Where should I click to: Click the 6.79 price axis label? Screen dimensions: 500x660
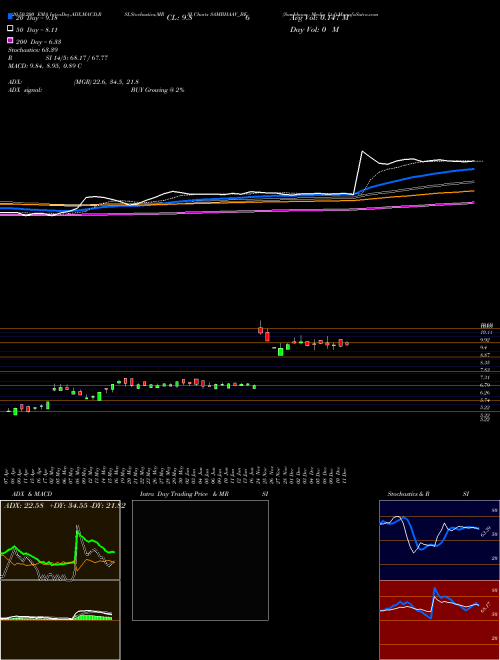(x=484, y=385)
